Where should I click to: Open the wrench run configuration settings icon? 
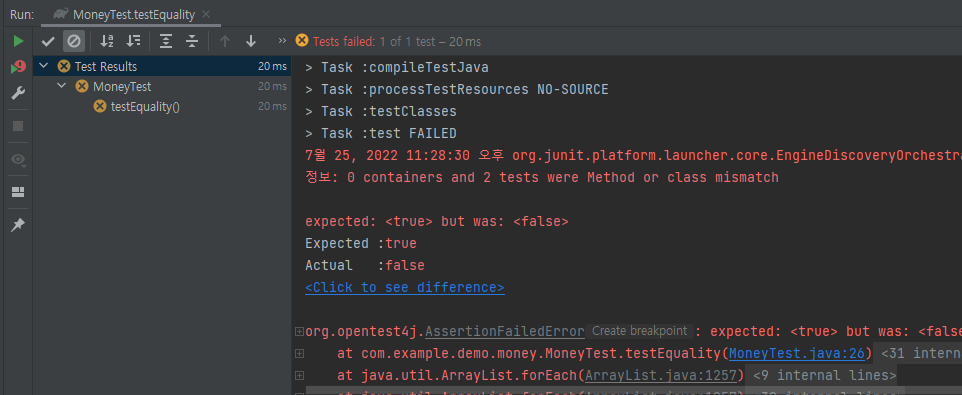tap(18, 93)
